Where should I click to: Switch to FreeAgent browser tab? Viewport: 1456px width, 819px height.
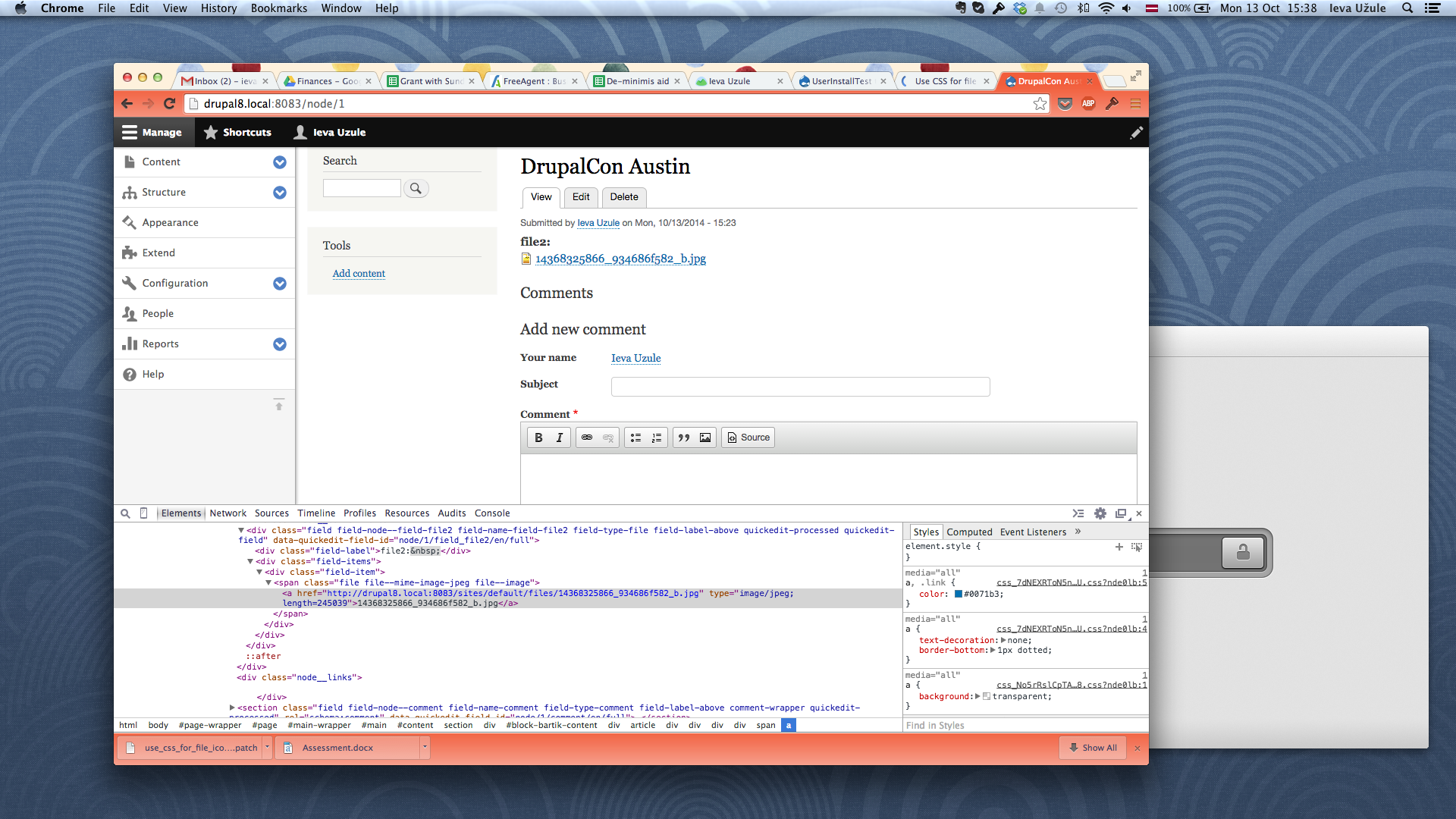[x=534, y=81]
